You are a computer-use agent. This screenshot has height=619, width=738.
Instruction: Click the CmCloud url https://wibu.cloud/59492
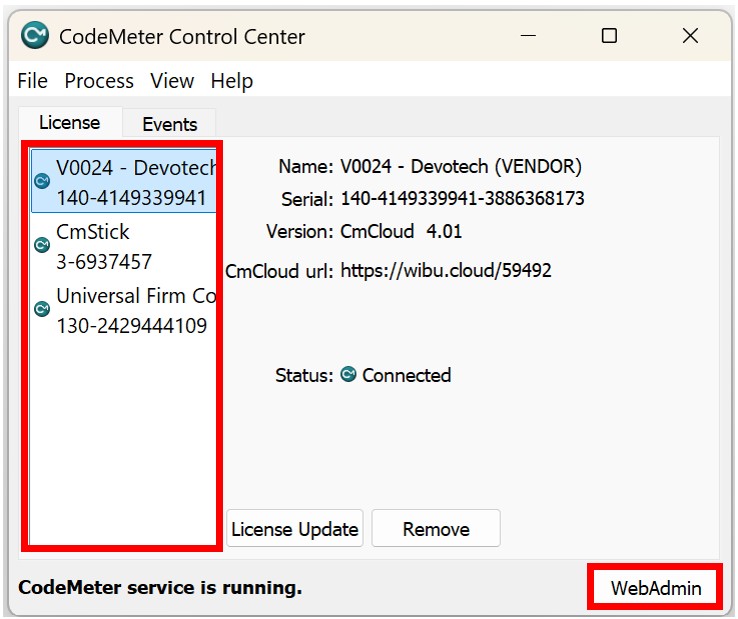(446, 270)
